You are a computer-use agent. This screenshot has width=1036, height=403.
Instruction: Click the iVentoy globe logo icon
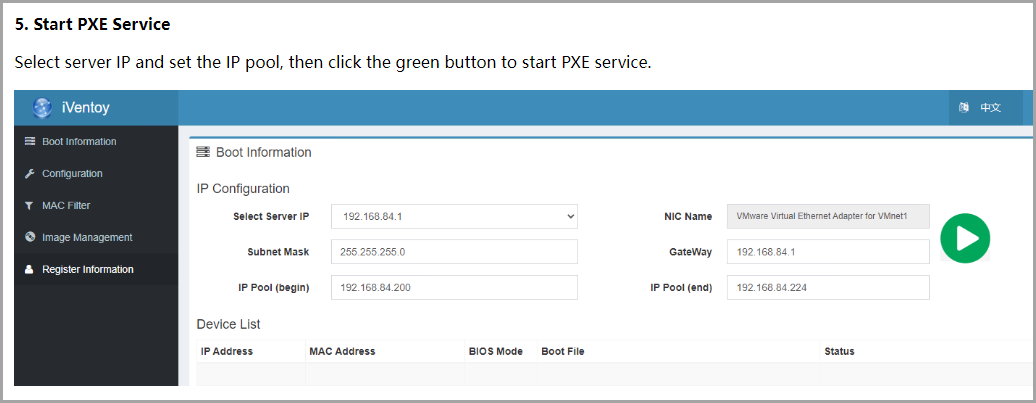point(42,108)
